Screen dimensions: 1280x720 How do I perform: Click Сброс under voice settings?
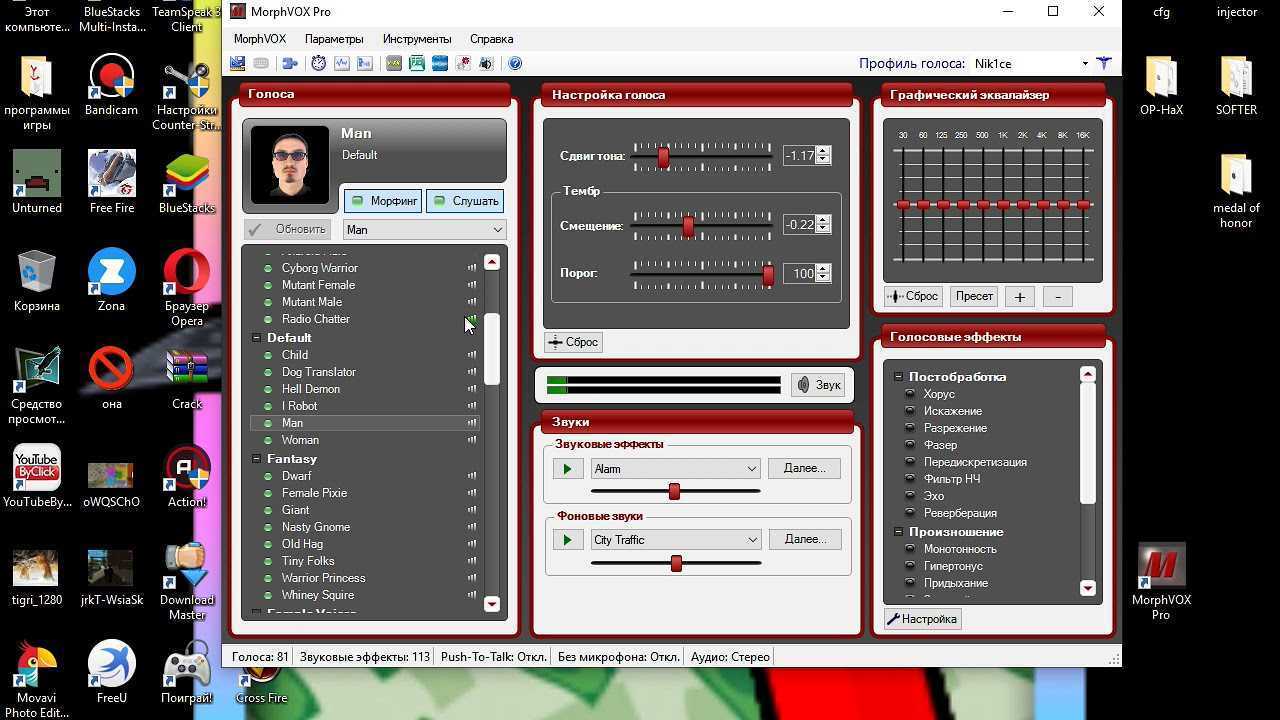tap(573, 342)
